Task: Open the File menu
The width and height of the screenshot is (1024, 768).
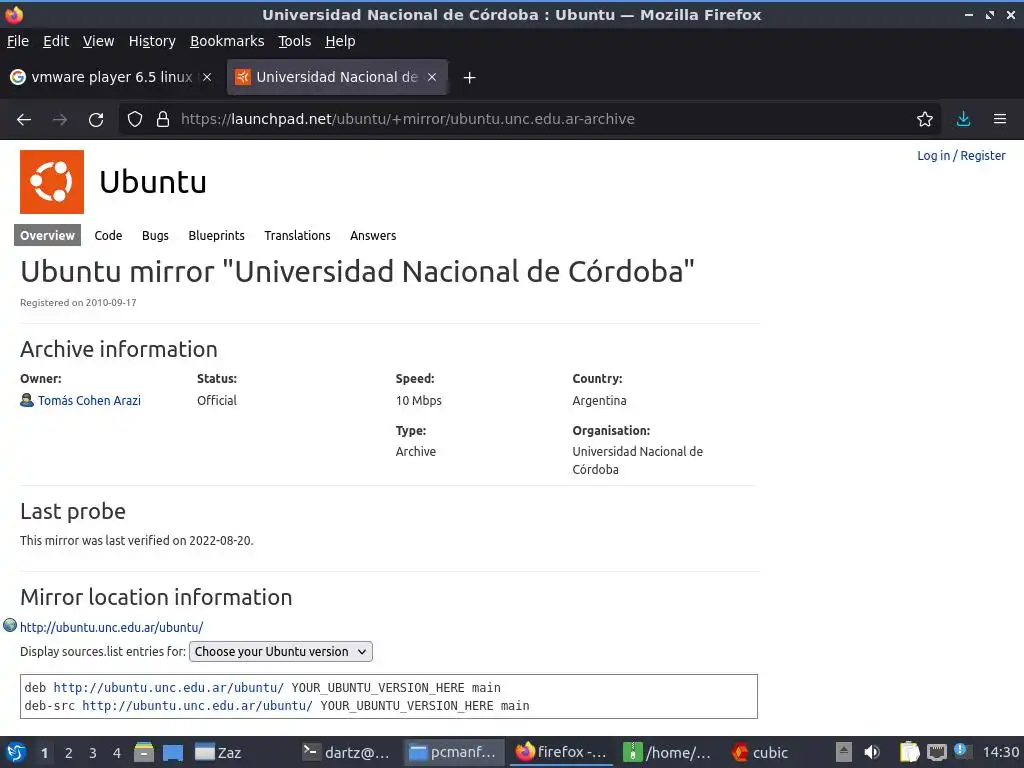Action: coord(18,41)
